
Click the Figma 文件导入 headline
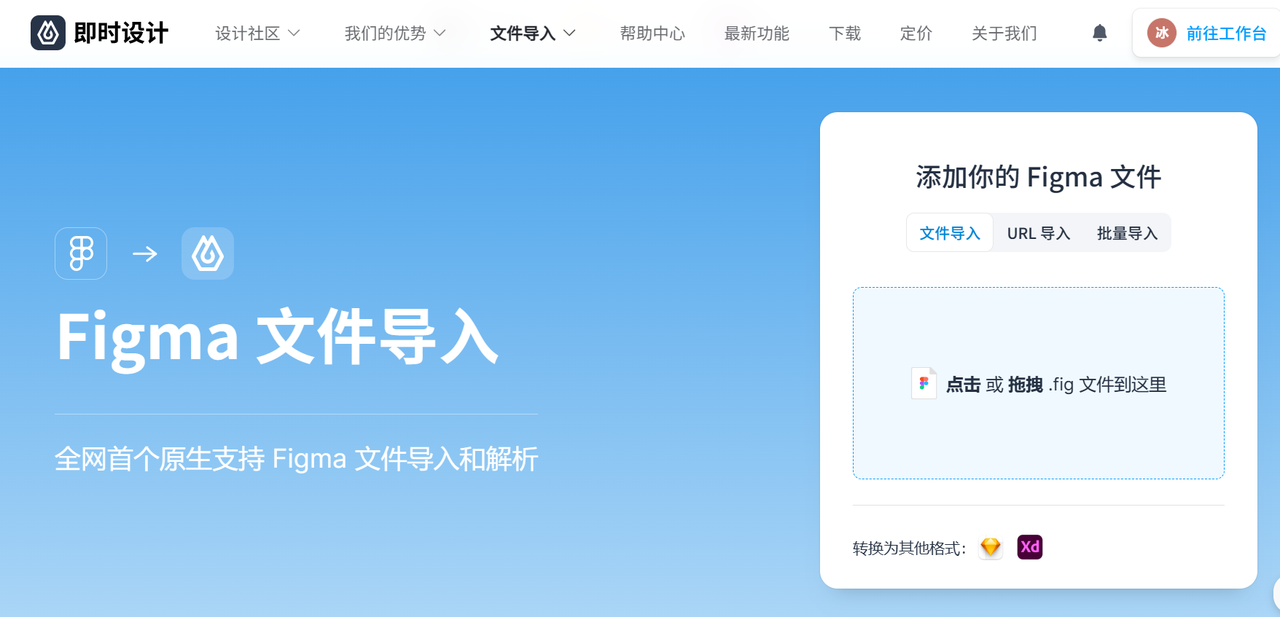coord(277,337)
